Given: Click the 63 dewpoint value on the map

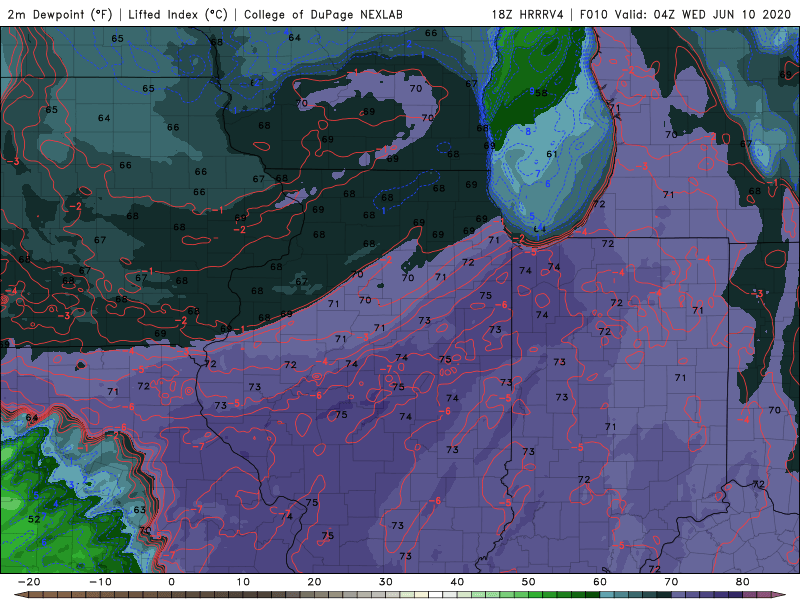Looking at the screenshot, I should point(140,509).
